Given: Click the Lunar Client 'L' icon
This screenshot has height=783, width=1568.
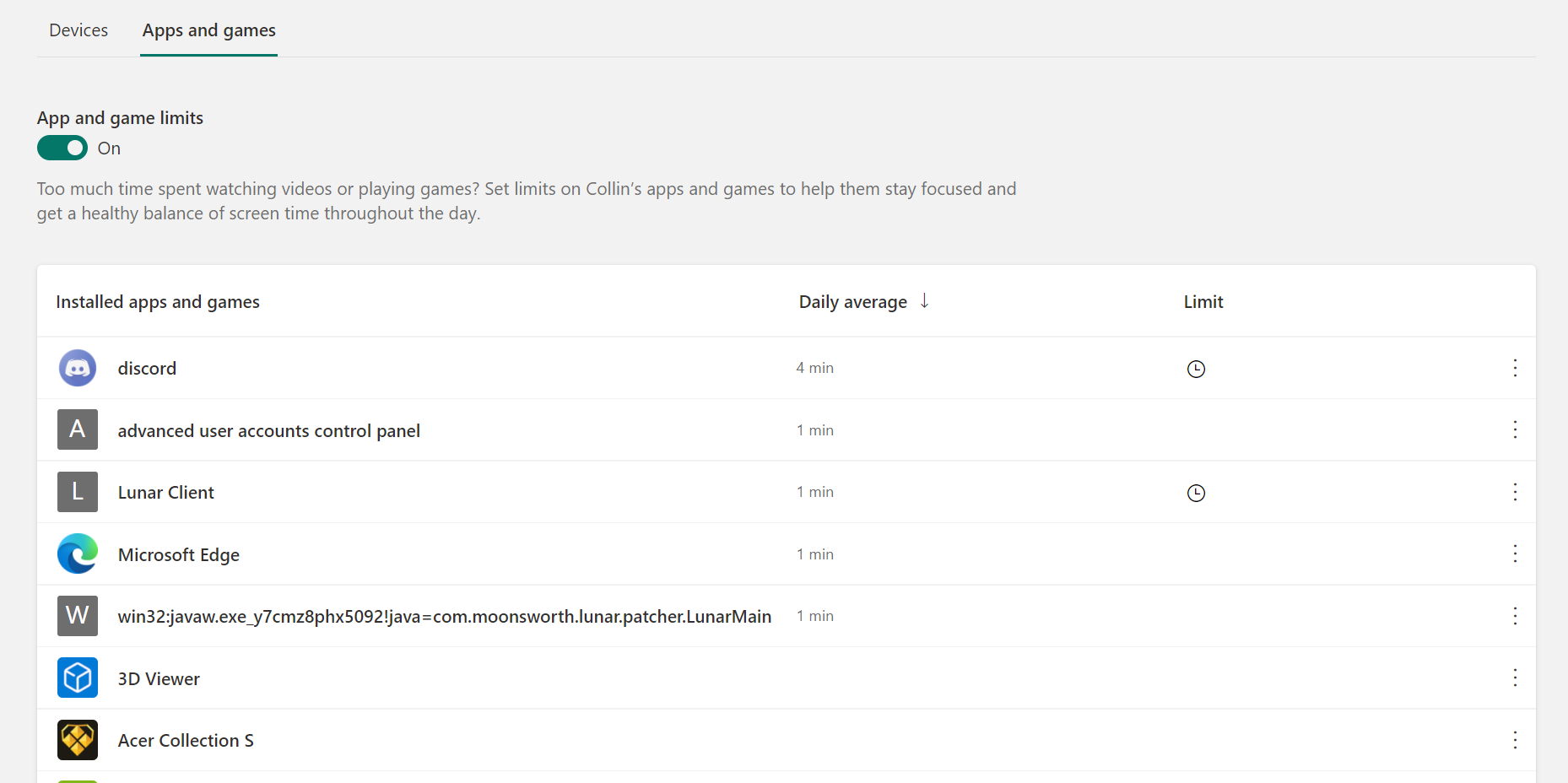Looking at the screenshot, I should pyautogui.click(x=78, y=492).
